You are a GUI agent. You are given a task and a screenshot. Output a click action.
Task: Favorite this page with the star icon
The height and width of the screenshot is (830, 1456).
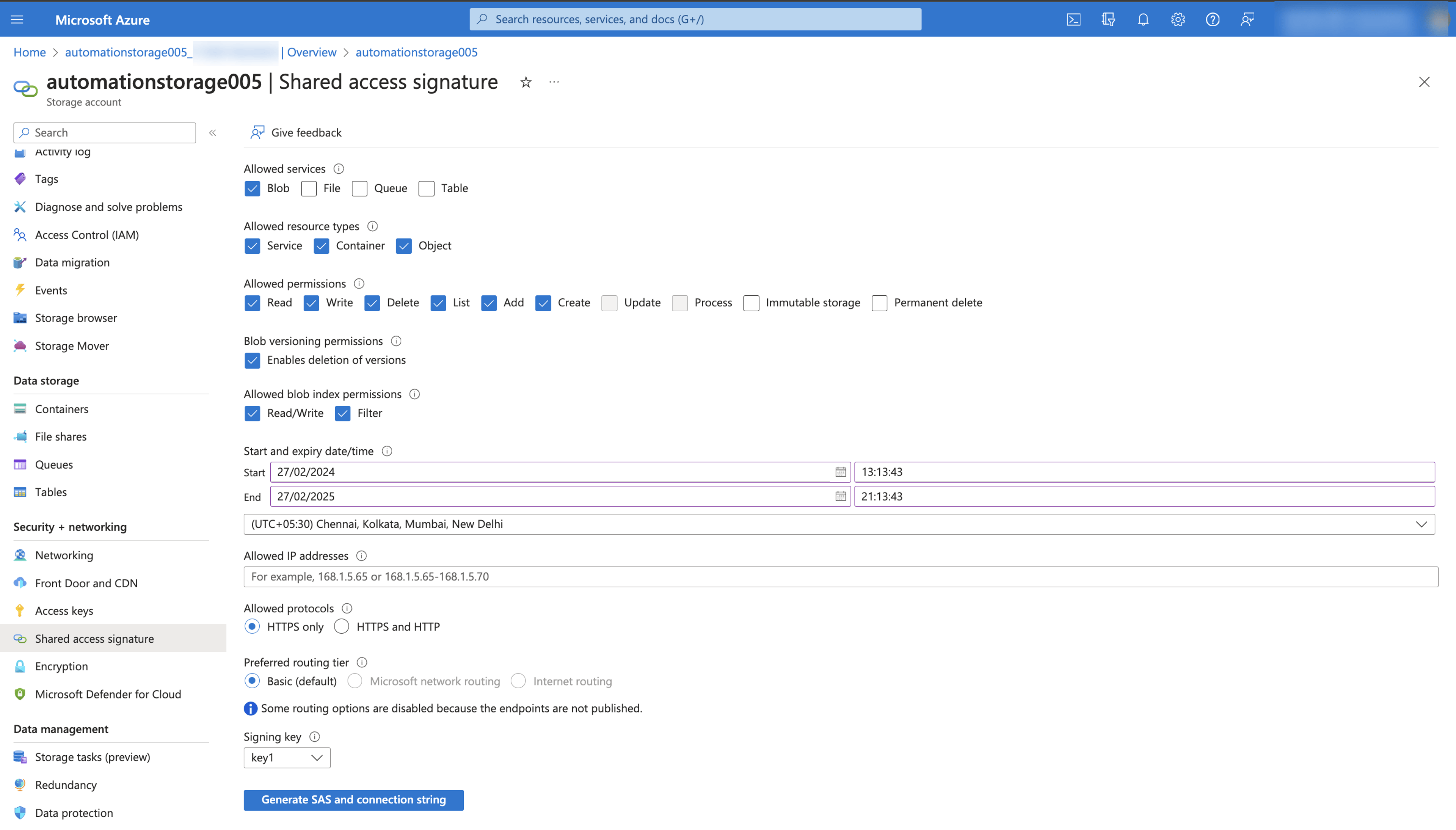pyautogui.click(x=526, y=83)
